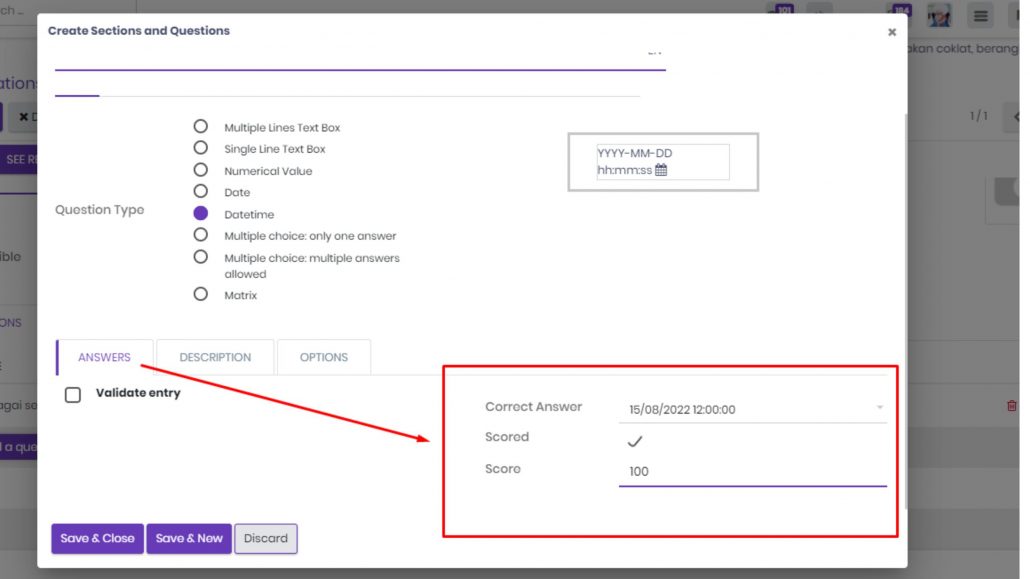Select Multiple choice: multiple answers allowed
Viewport: 1030px width, 579px height.
point(200,257)
